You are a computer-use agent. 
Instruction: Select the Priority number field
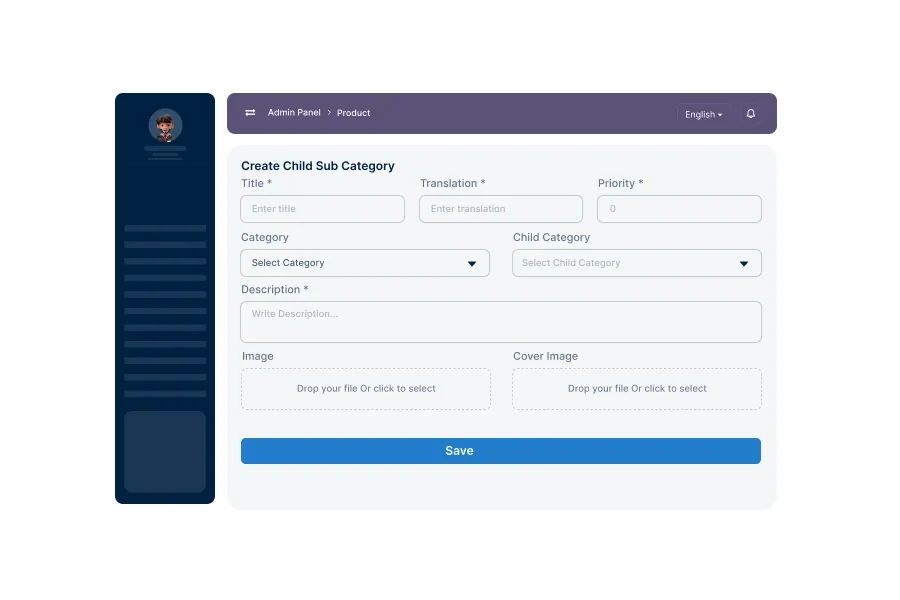click(x=679, y=209)
